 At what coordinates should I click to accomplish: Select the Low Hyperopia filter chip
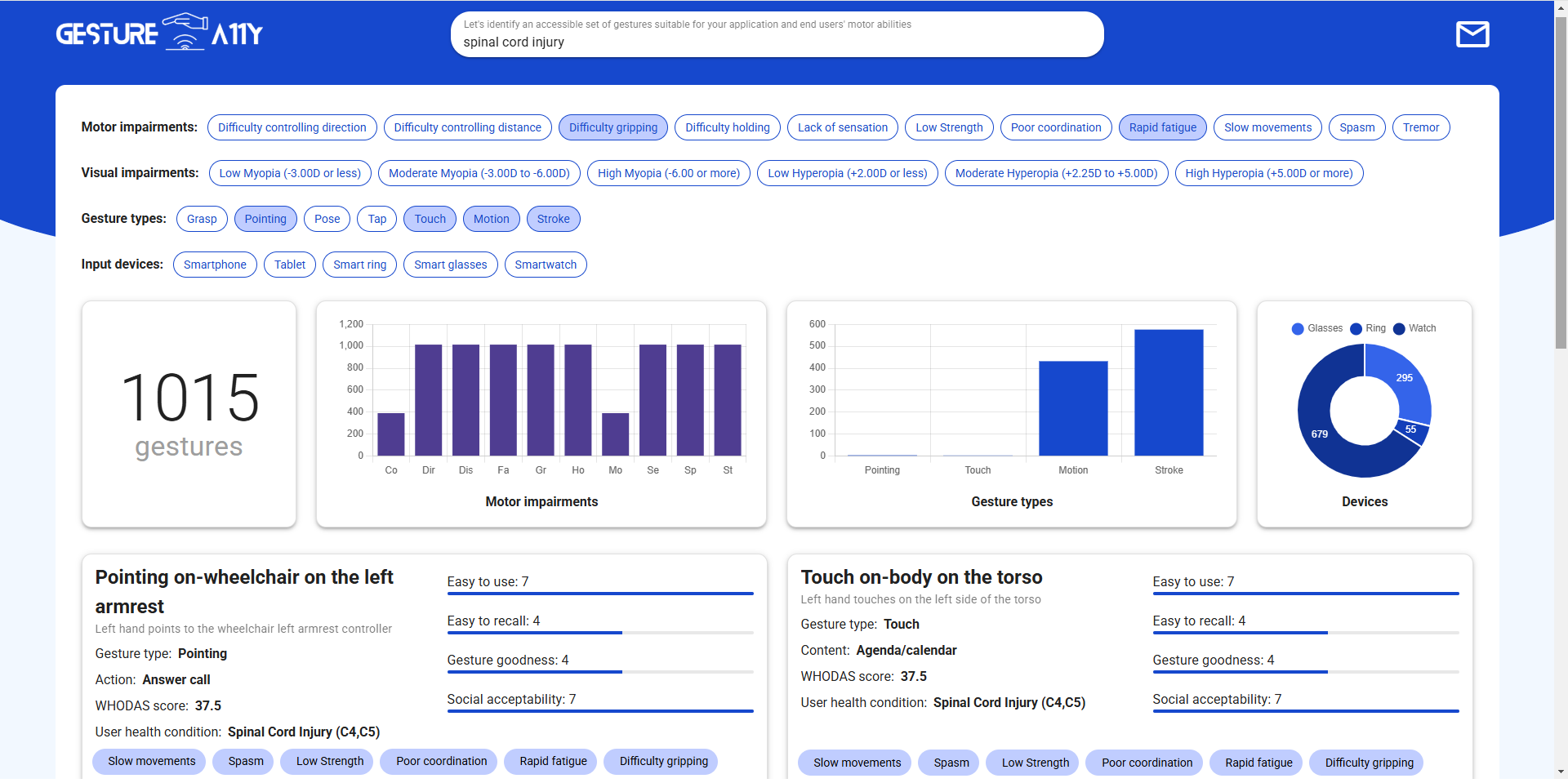pyautogui.click(x=848, y=173)
